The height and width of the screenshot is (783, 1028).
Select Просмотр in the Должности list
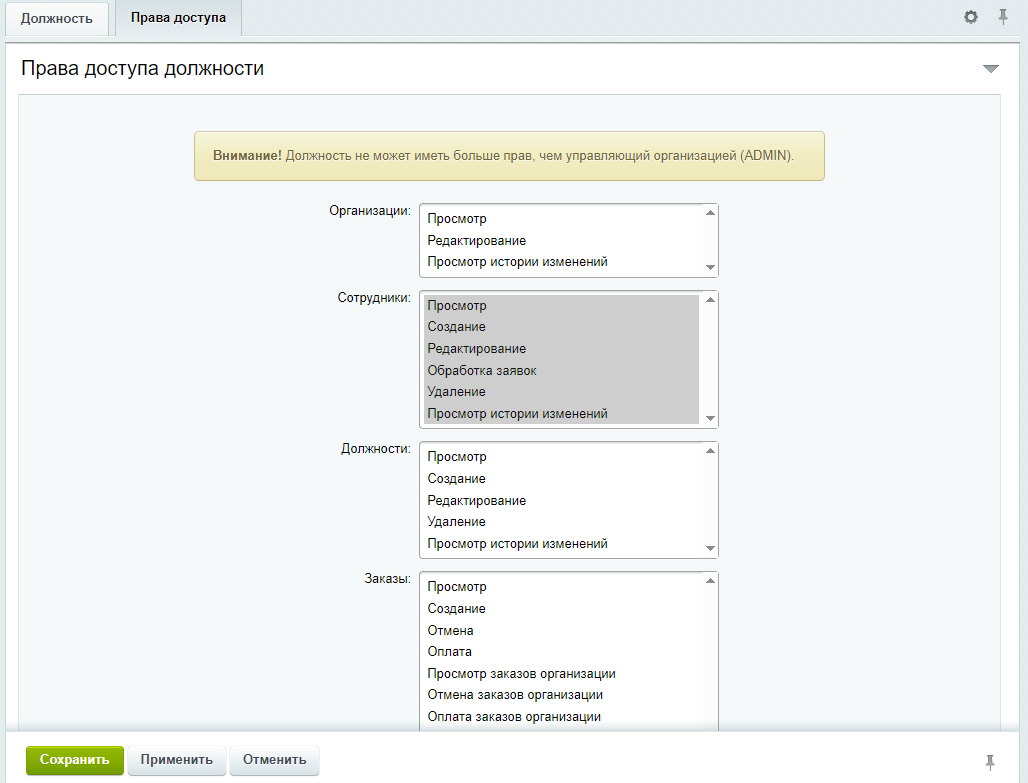[x=561, y=456]
